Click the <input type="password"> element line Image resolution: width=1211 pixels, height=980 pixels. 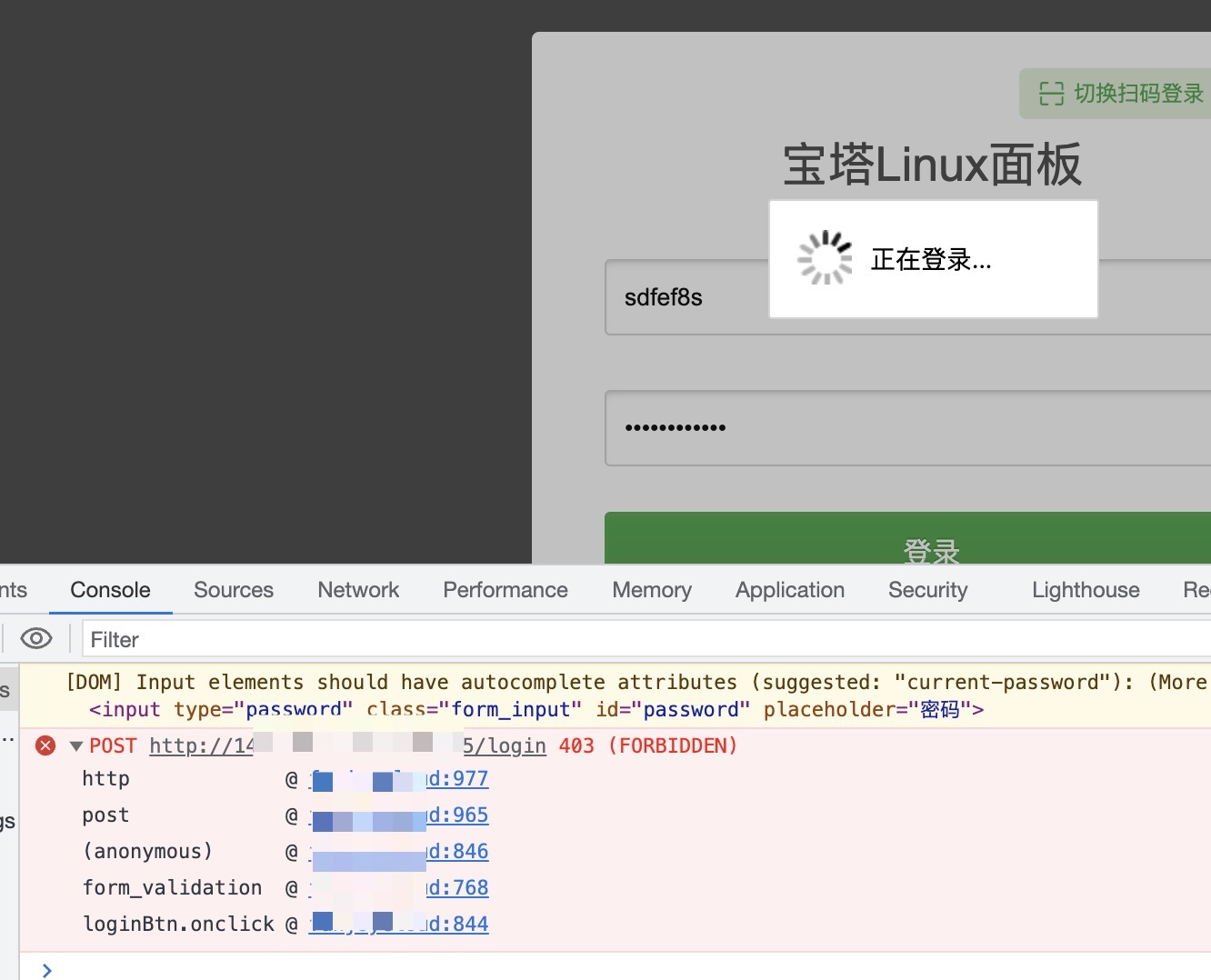click(x=536, y=709)
